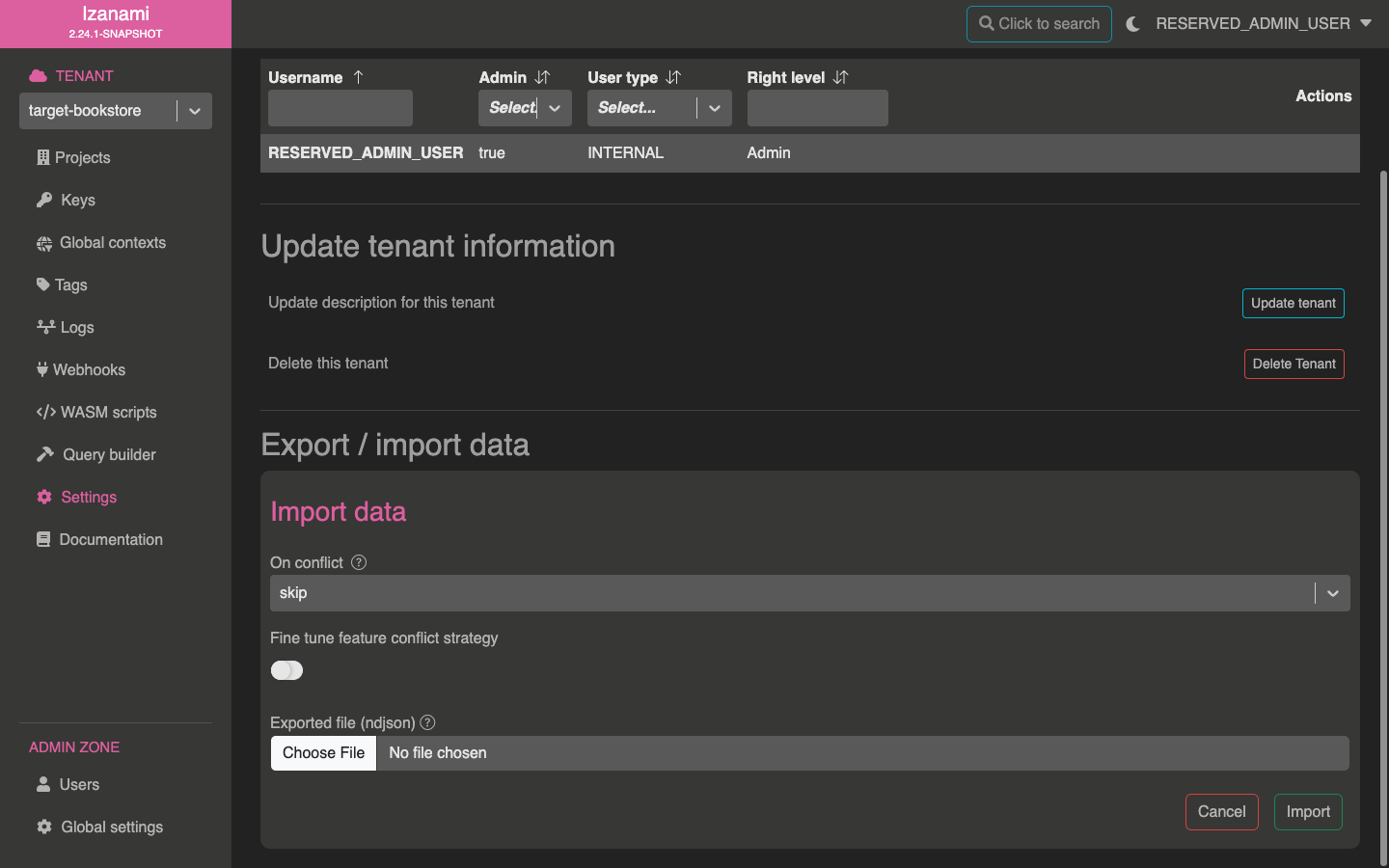Open Query builder in sidebar

[96, 454]
